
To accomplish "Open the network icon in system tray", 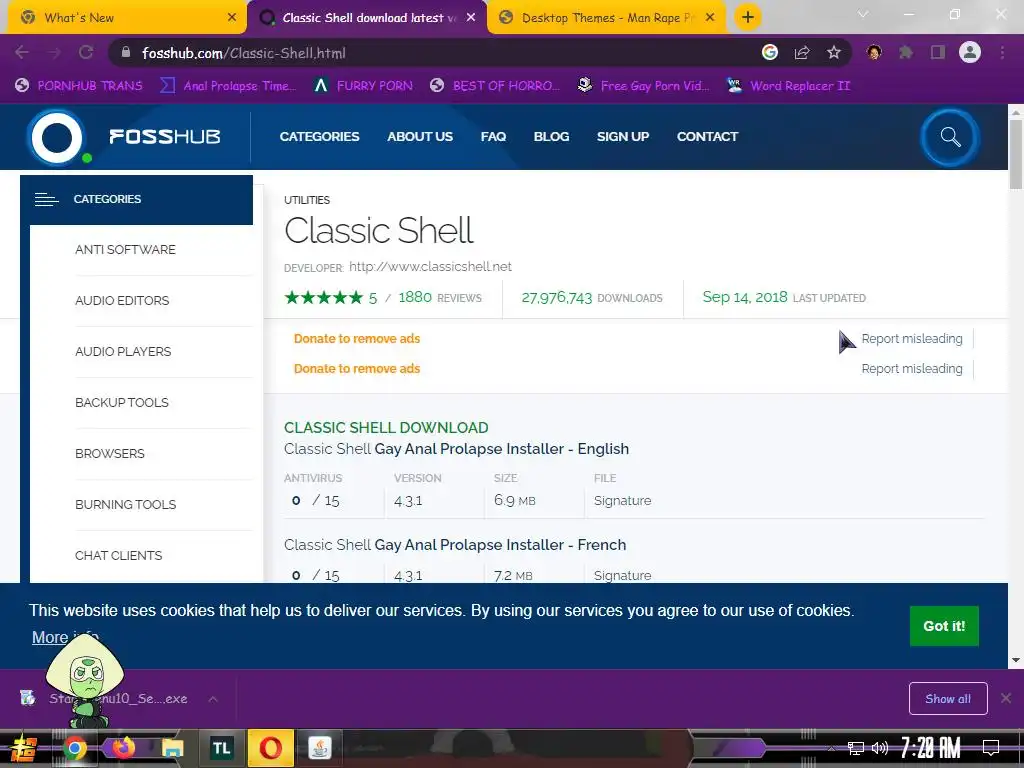I will (855, 748).
